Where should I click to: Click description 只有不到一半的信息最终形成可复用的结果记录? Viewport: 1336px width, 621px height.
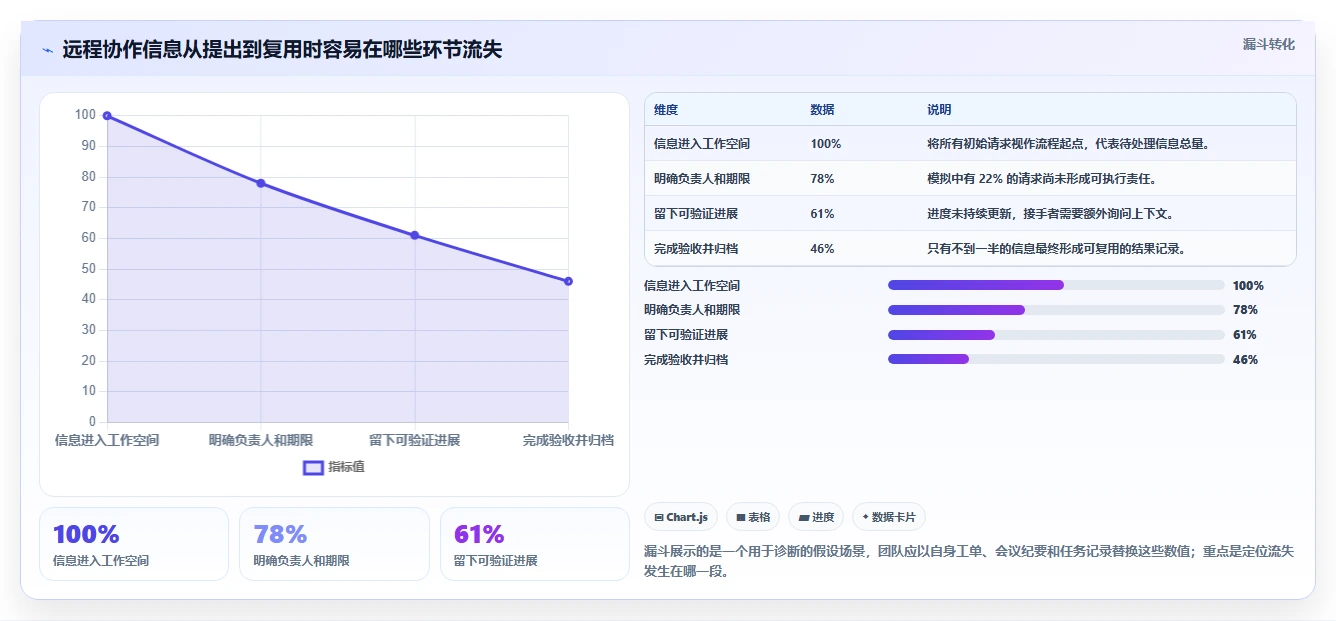pyautogui.click(x=1056, y=249)
